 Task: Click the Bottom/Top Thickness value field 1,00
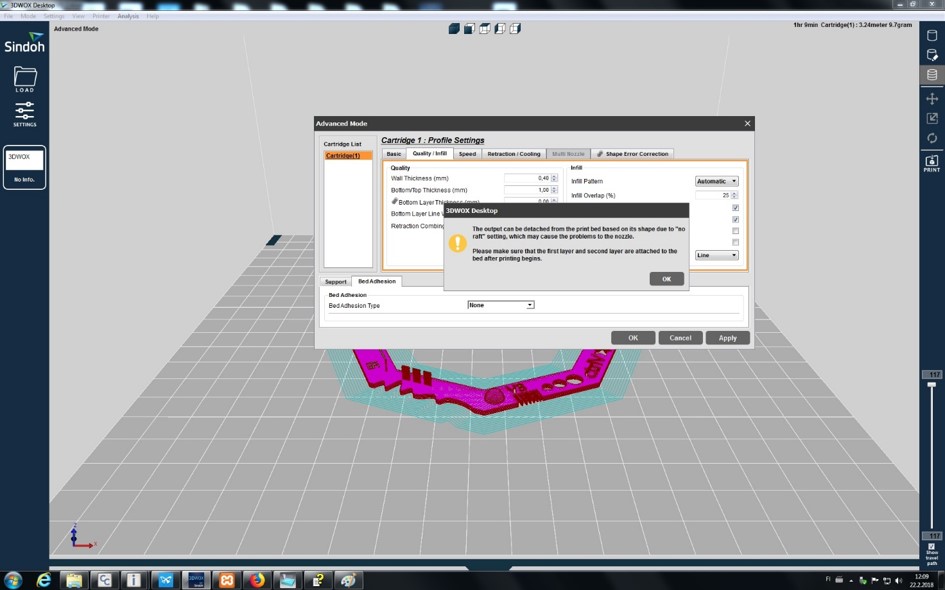(527, 190)
